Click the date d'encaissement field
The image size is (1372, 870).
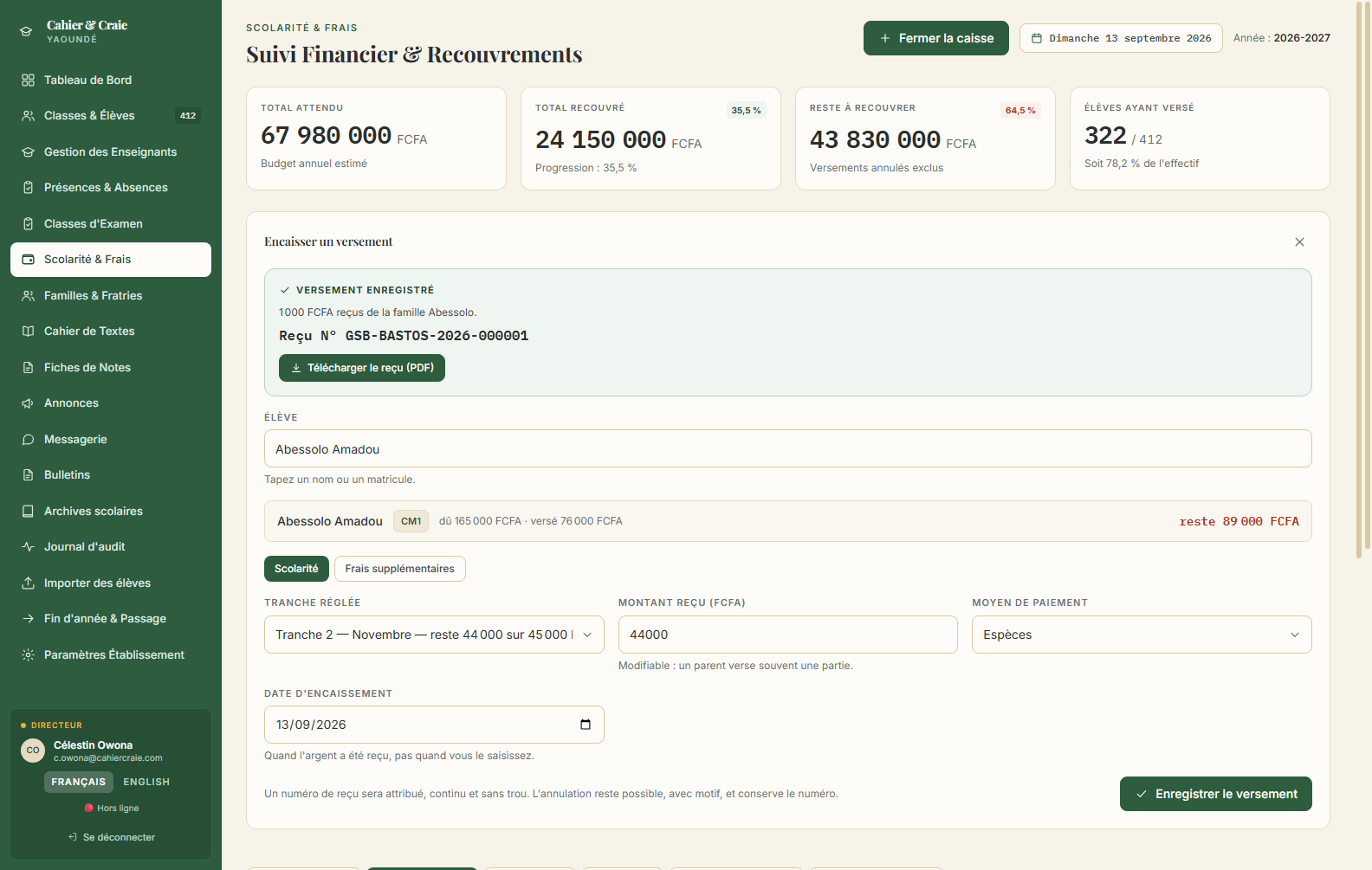(x=434, y=725)
